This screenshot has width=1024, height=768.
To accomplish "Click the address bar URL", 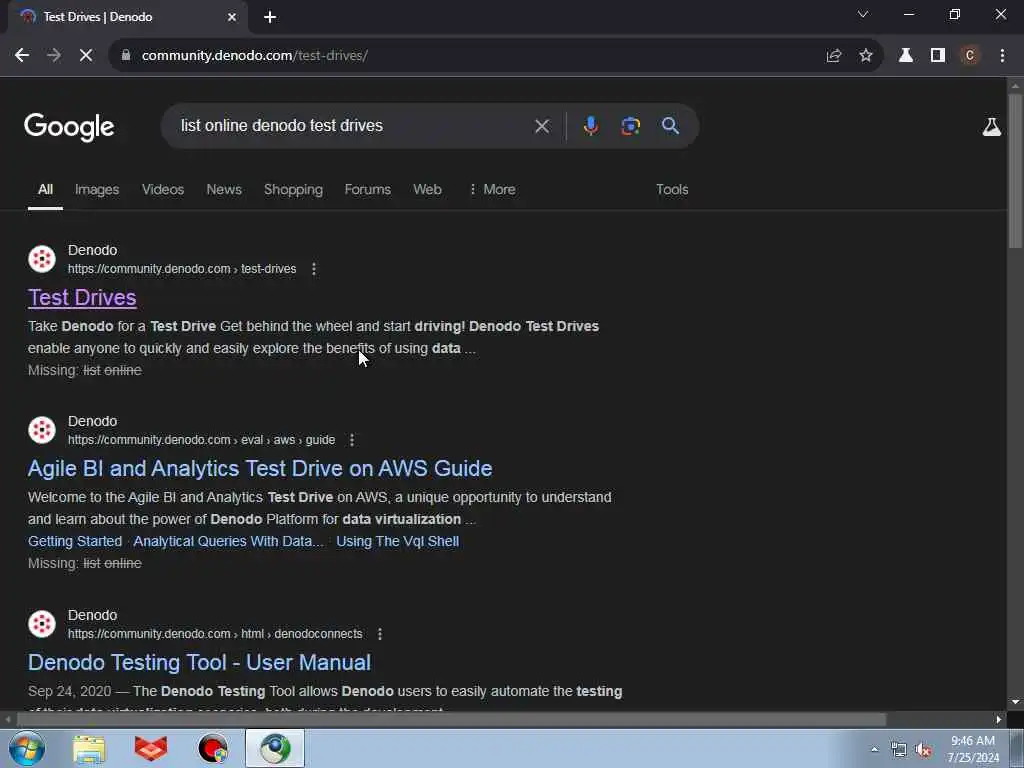I will [255, 56].
